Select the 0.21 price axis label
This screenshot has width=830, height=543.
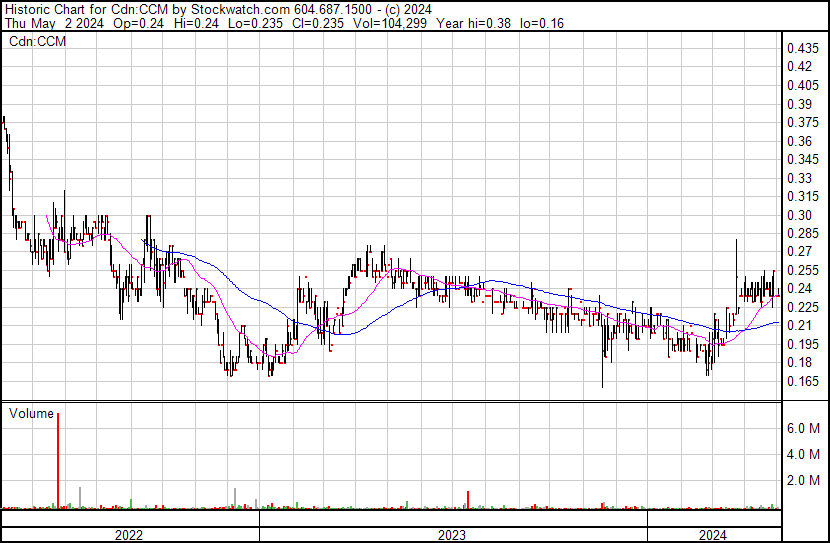799,325
